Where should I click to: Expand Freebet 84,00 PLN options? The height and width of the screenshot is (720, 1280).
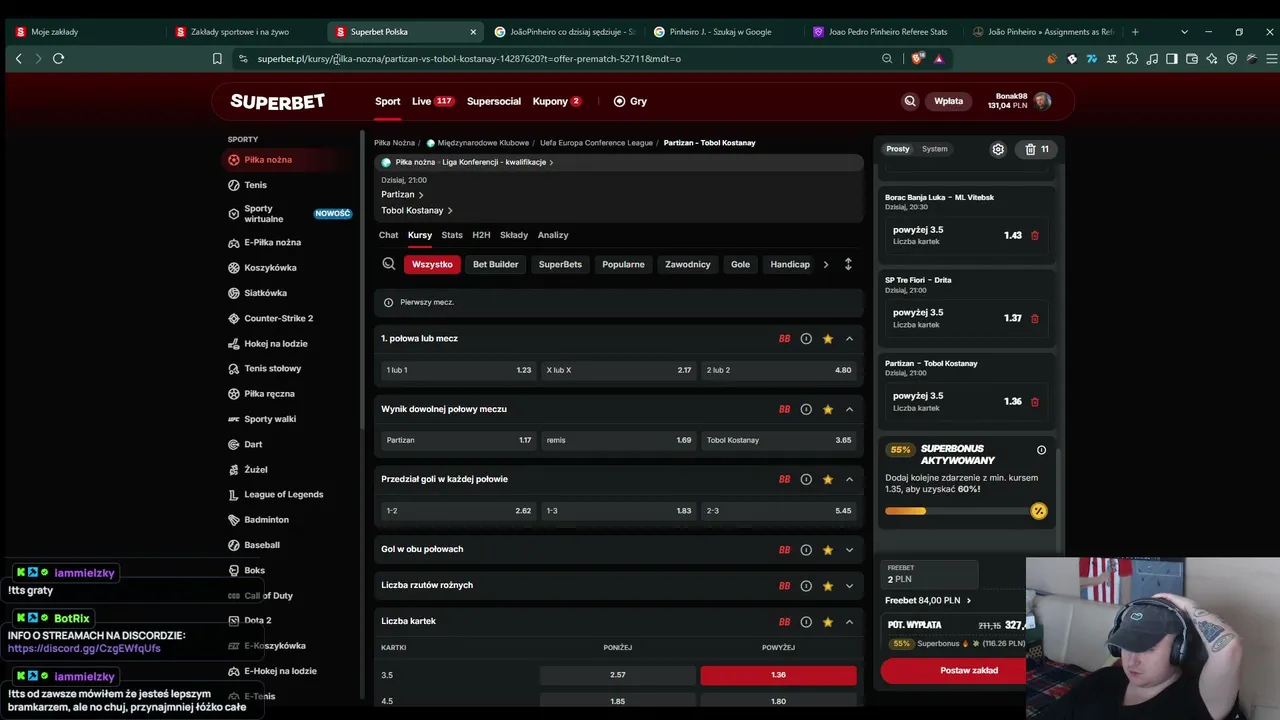928,601
